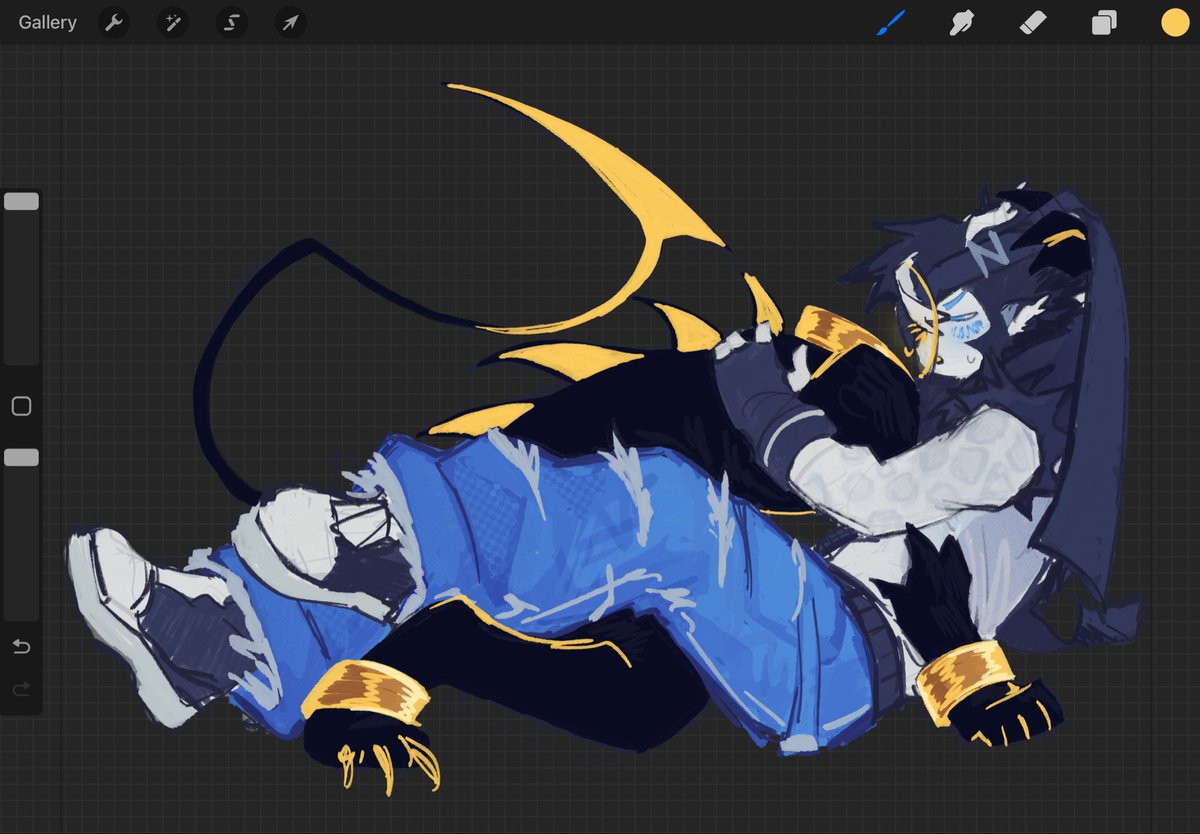The image size is (1200, 834).
Task: Select the Brush tool
Action: 891,22
